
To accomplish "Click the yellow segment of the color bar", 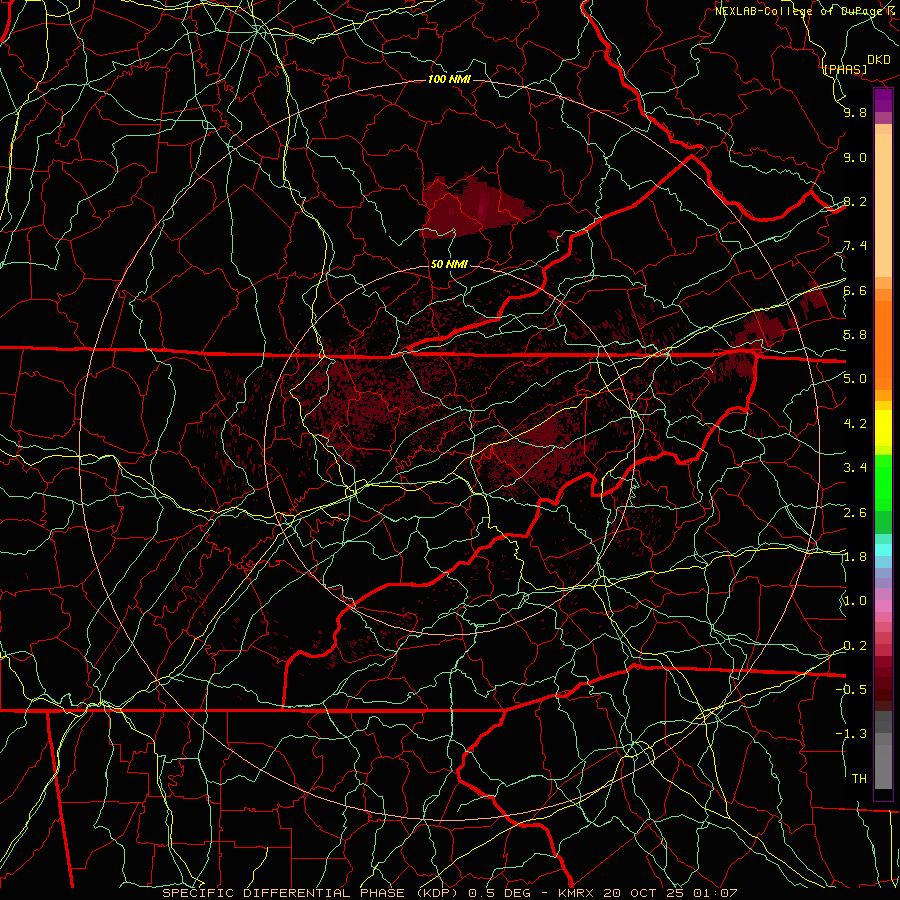I will (x=883, y=428).
